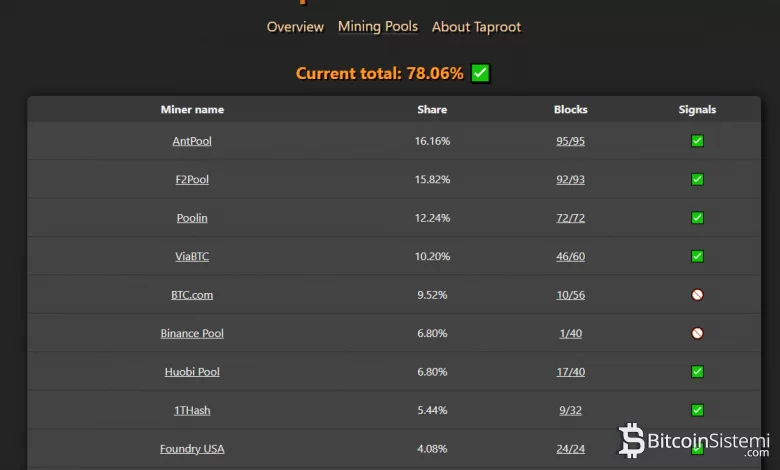Screen dimensions: 780x470
Task: Click the Share column header
Action: pos(432,110)
